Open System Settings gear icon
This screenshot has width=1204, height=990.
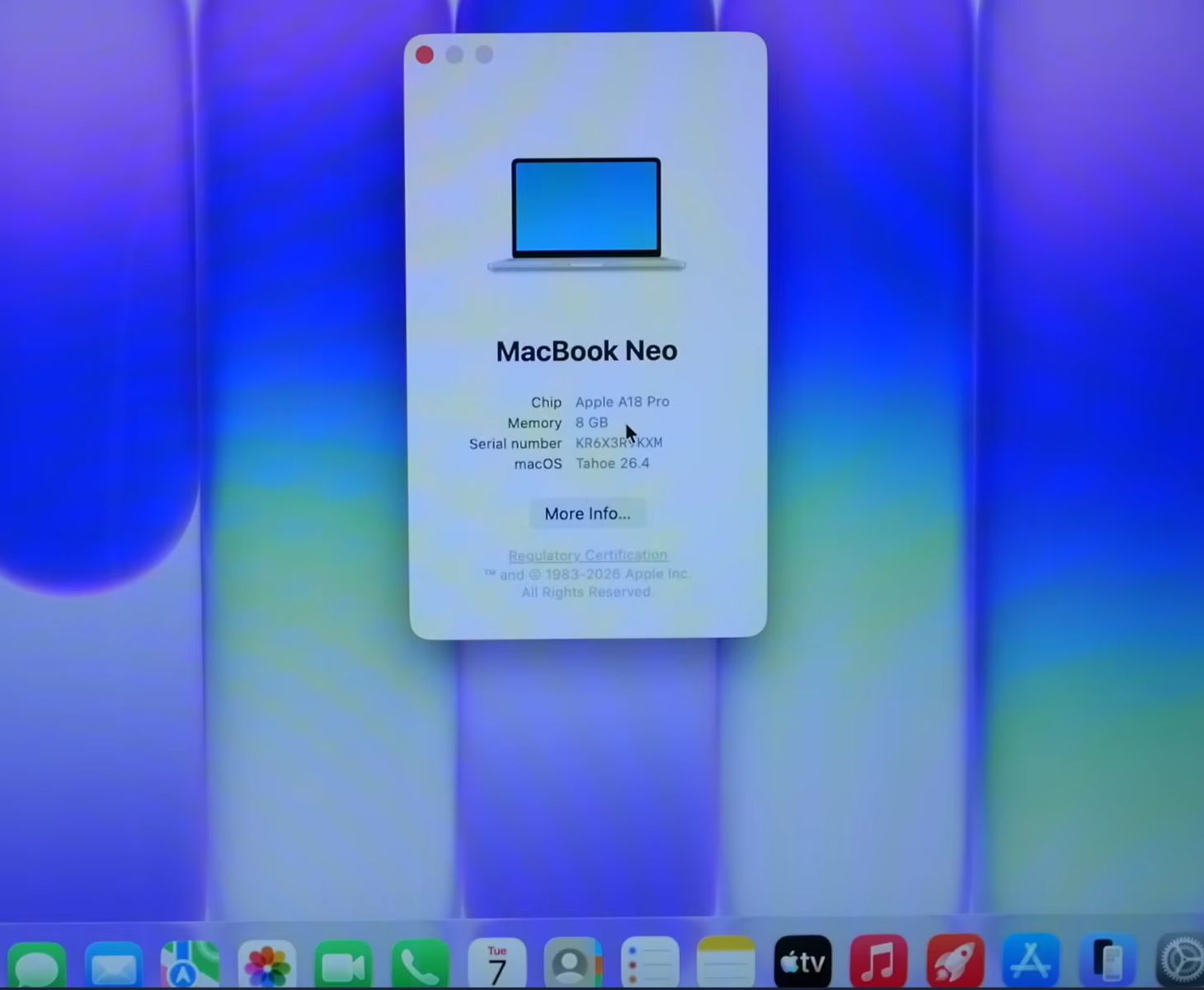coord(1181,962)
